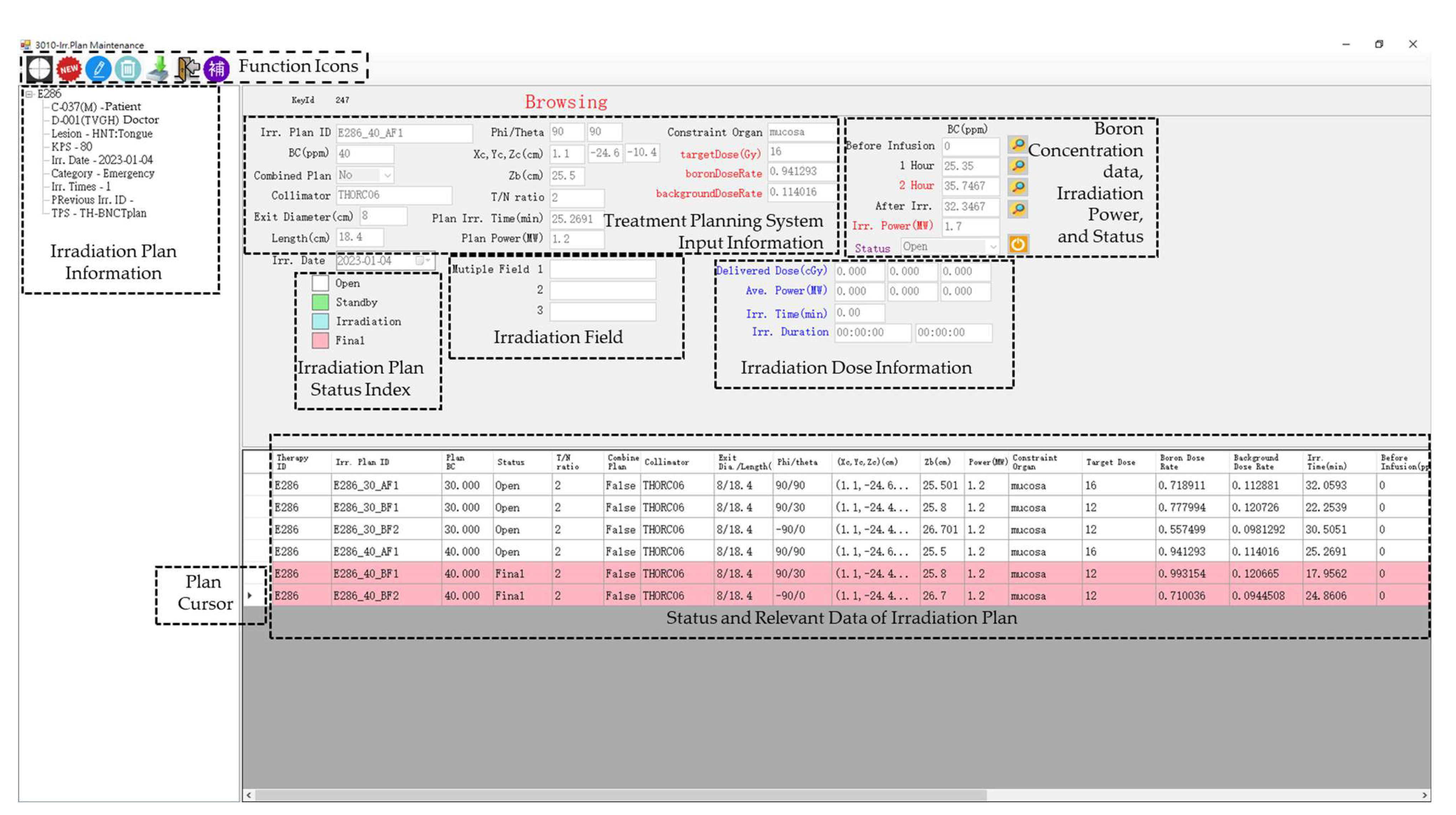Open the Status dropdown showing Open

pyautogui.click(x=992, y=246)
